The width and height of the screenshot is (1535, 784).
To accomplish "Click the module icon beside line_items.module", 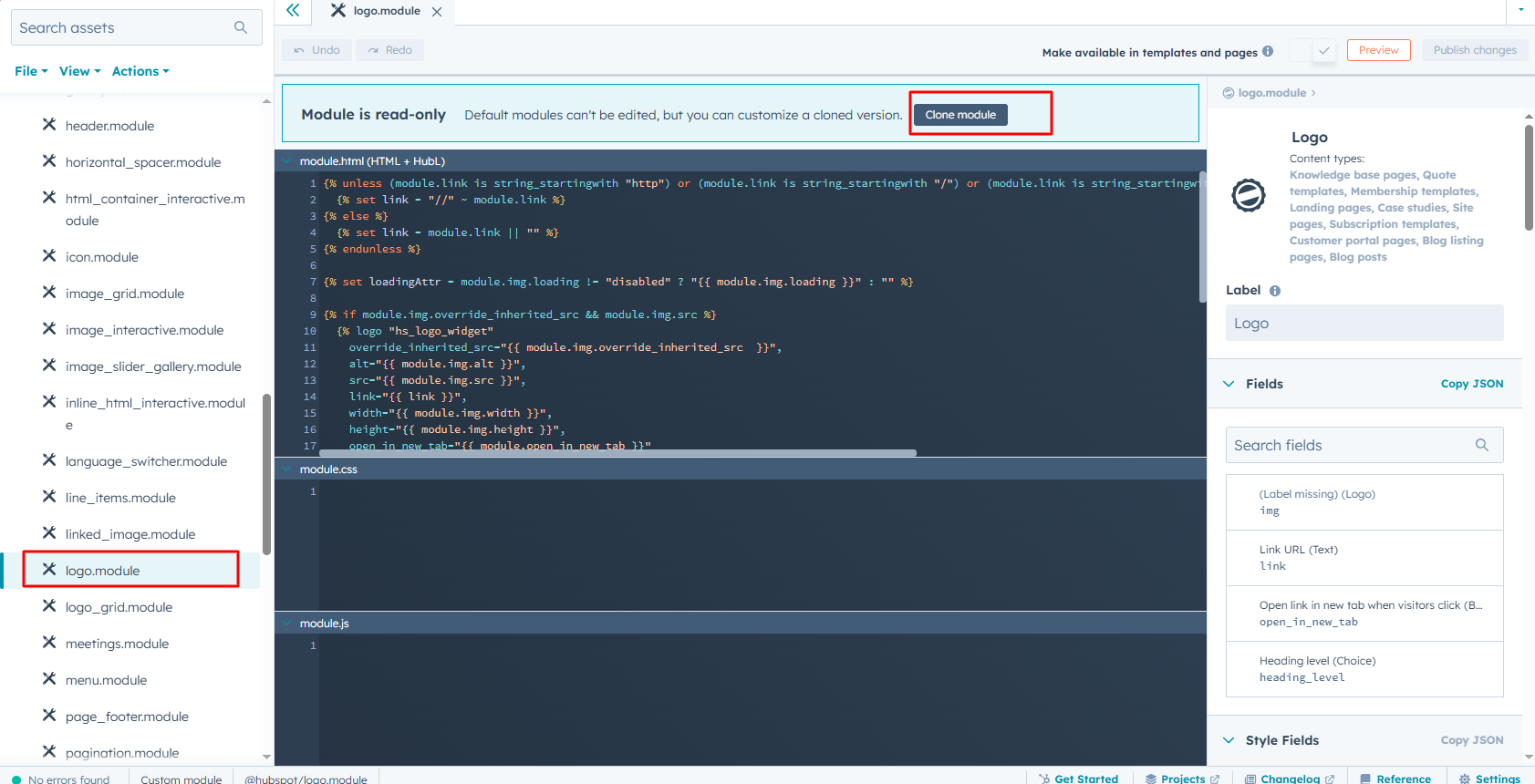I will pos(49,497).
